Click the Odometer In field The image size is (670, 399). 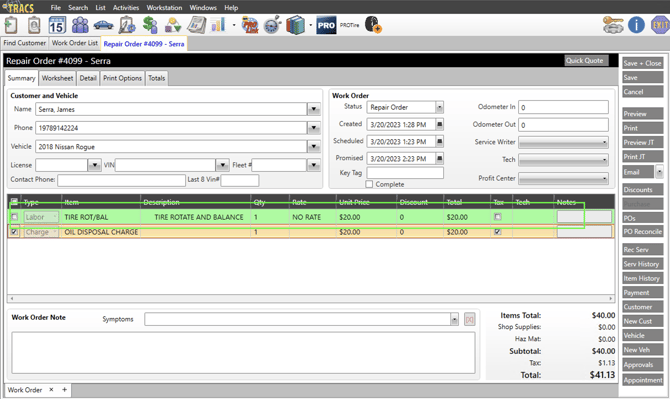(563, 107)
